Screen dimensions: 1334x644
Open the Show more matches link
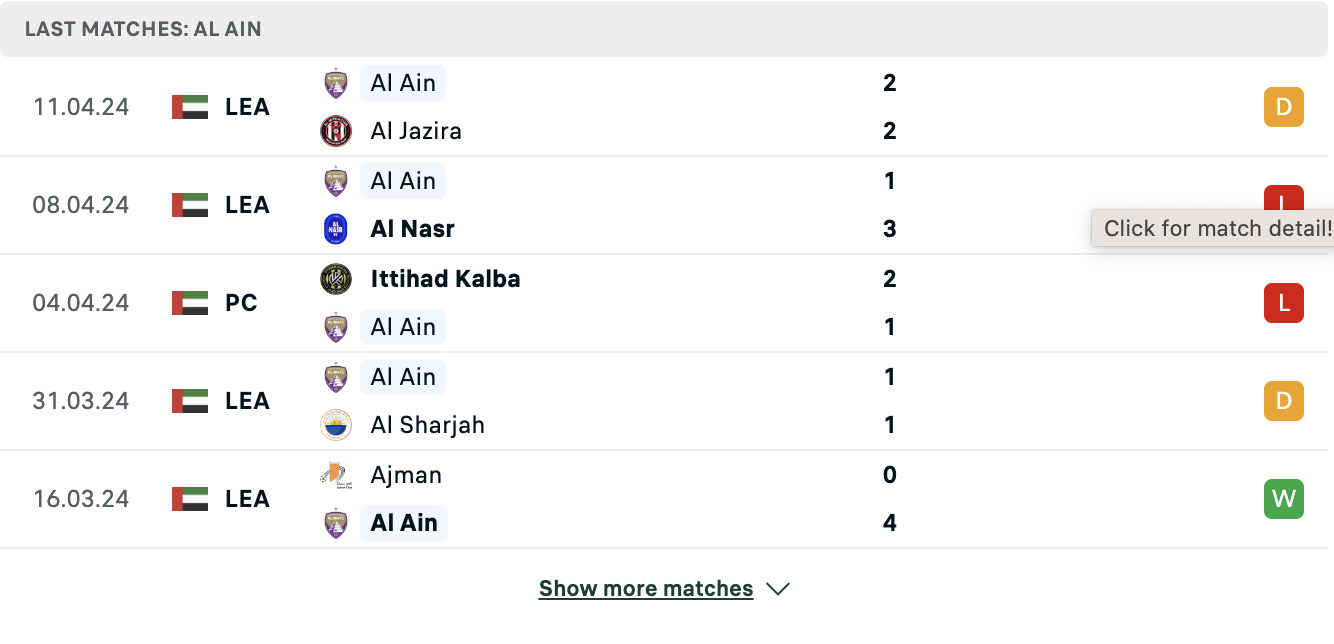[x=646, y=588]
